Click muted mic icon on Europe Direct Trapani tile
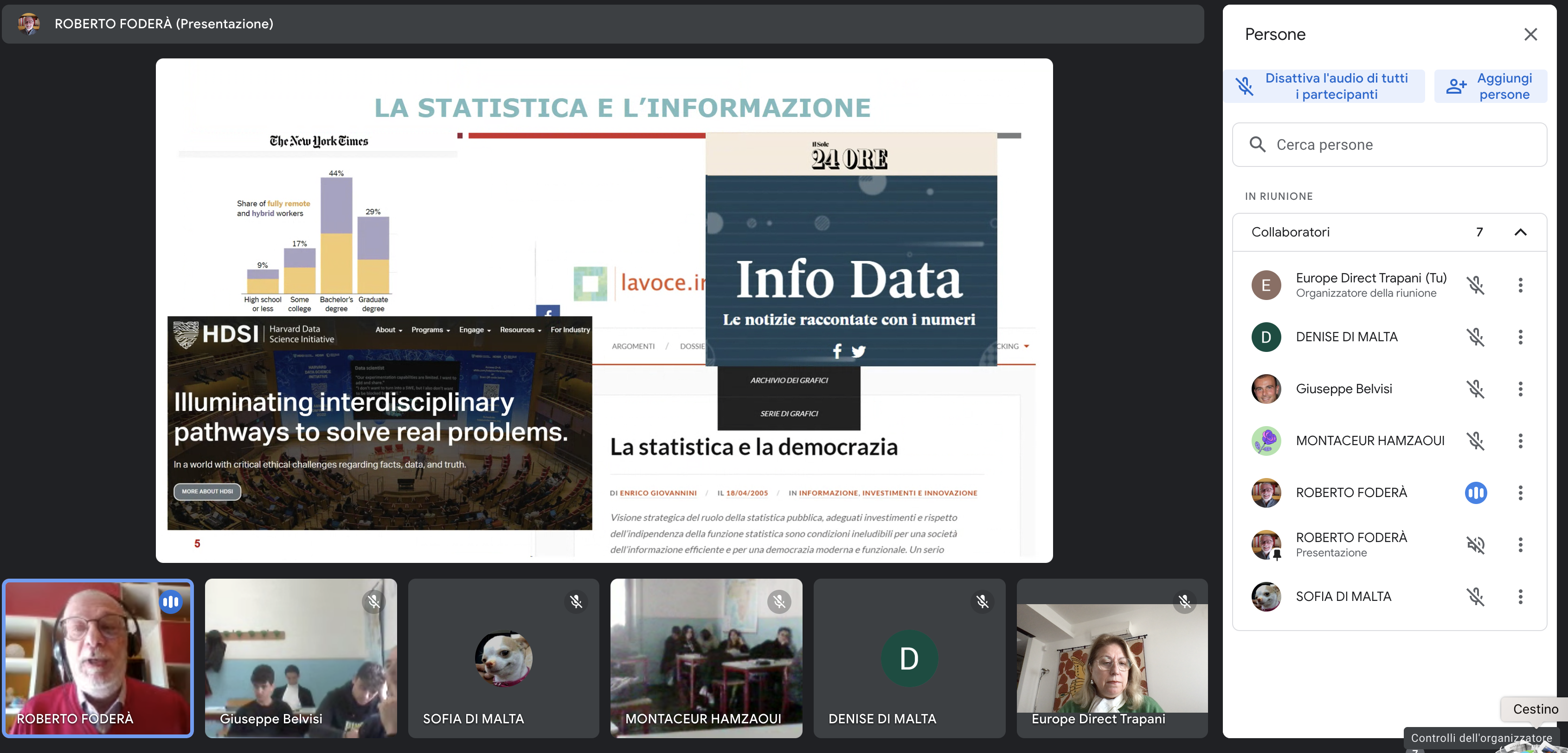This screenshot has width=1568, height=753. [1184, 601]
